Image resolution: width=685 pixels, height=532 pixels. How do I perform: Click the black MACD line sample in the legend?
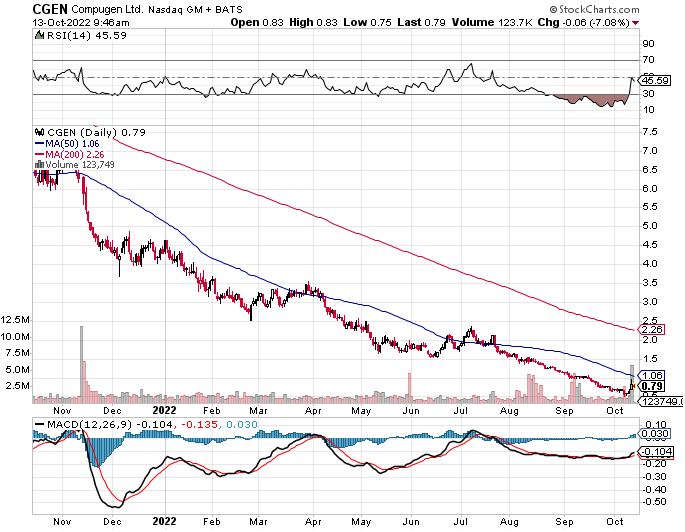pos(40,425)
